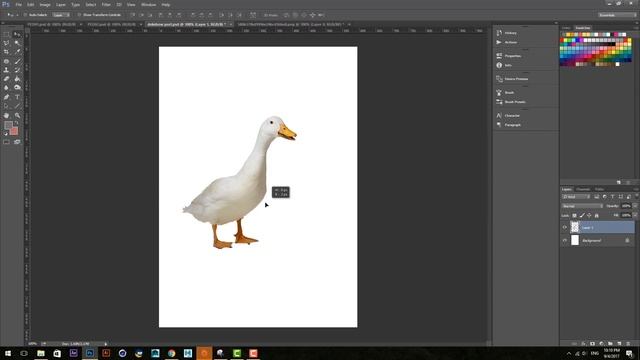Select the Dodge tool

point(17,88)
